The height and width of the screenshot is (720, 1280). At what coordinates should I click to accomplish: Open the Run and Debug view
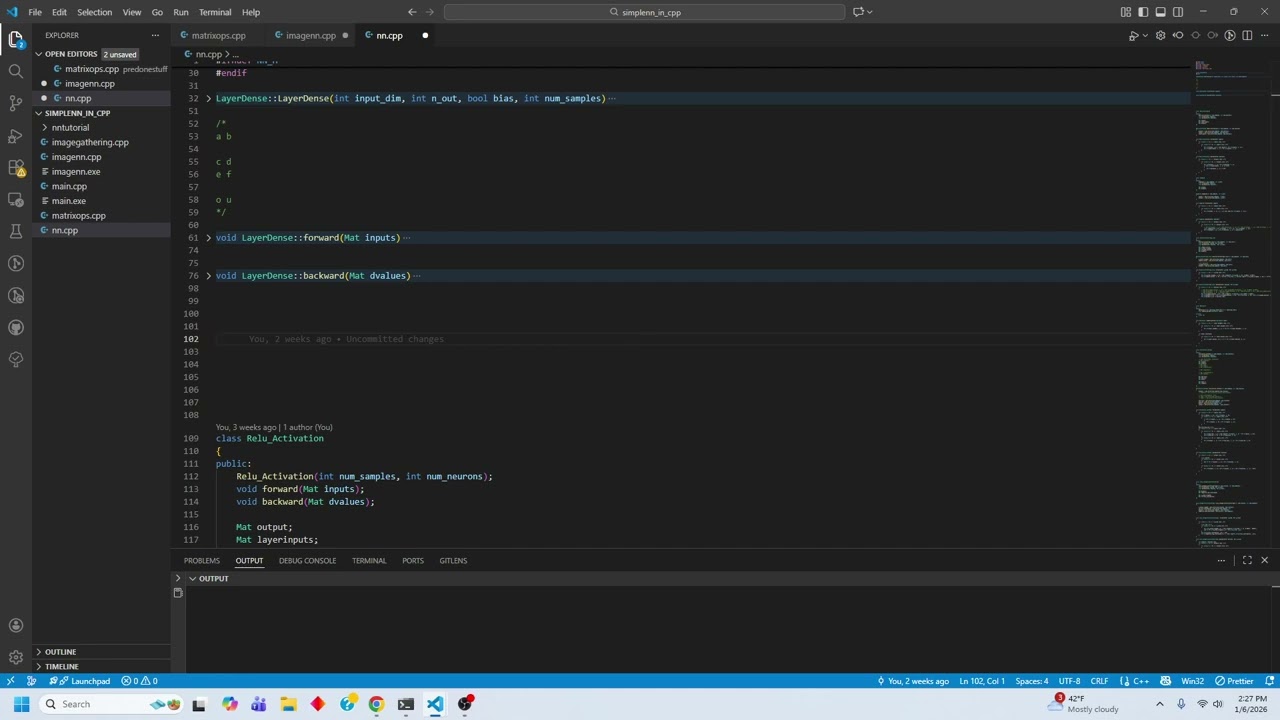pos(15,135)
